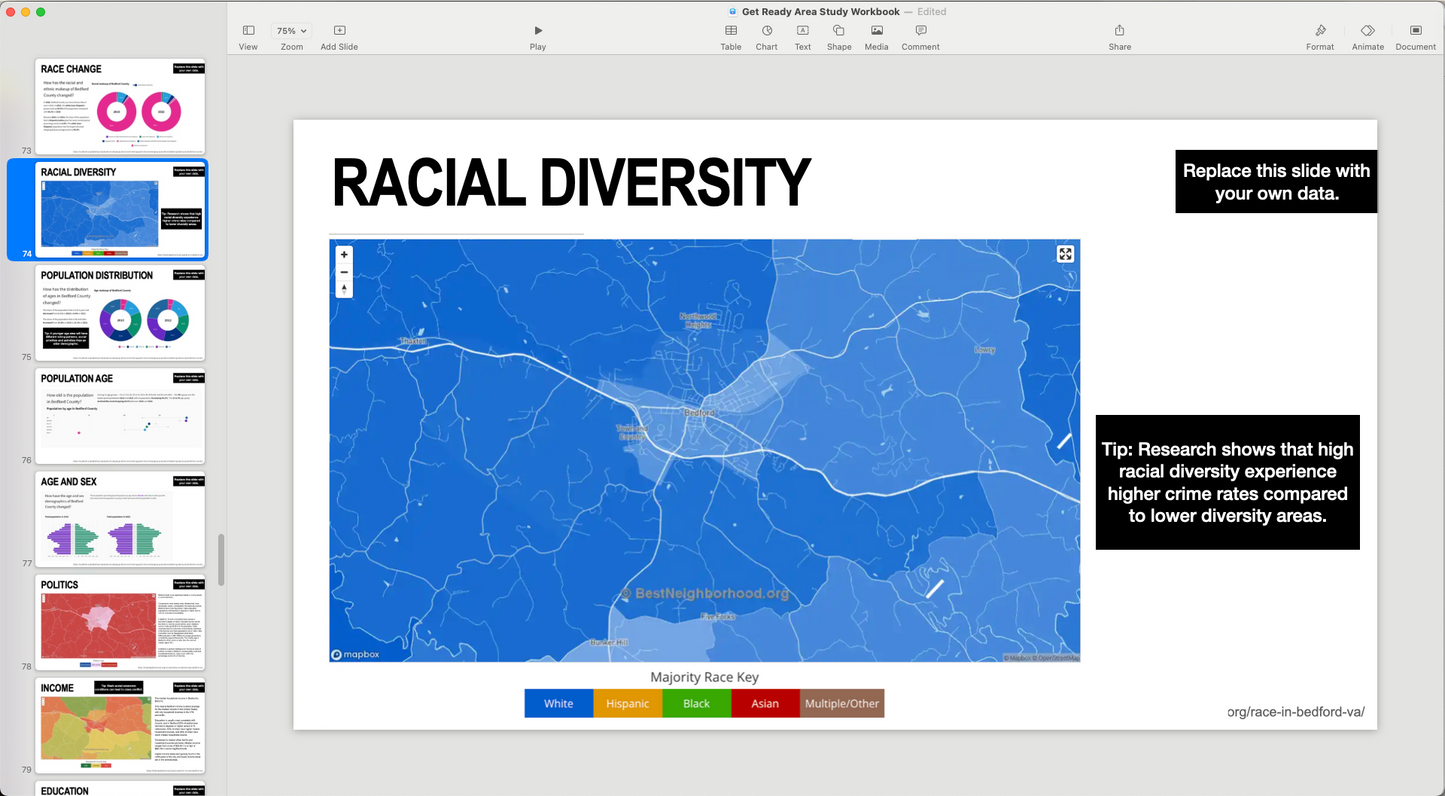This screenshot has height=796, width=1445.
Task: Click the Black legend swatch
Action: [697, 703]
